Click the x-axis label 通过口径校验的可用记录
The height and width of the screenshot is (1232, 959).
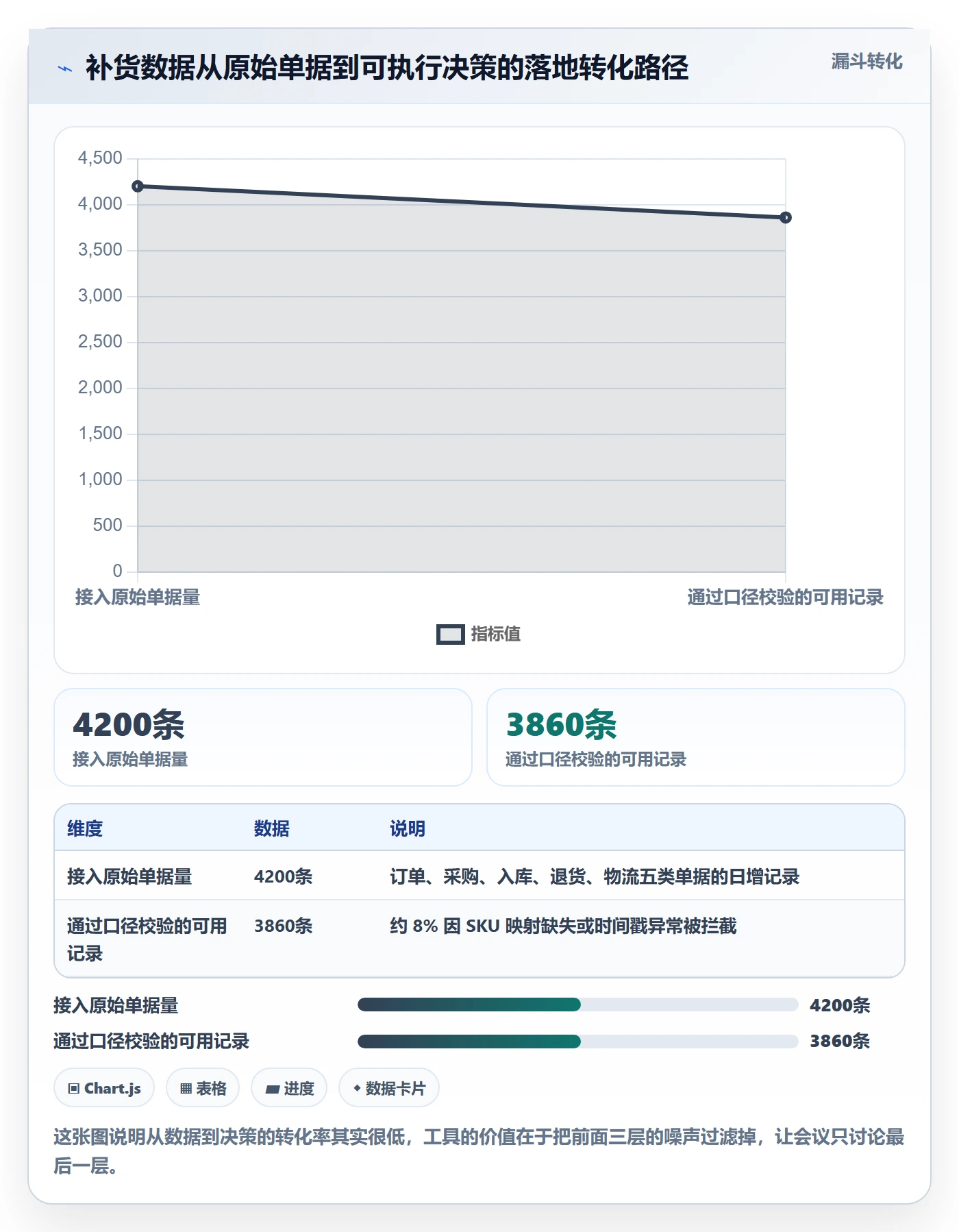786,597
